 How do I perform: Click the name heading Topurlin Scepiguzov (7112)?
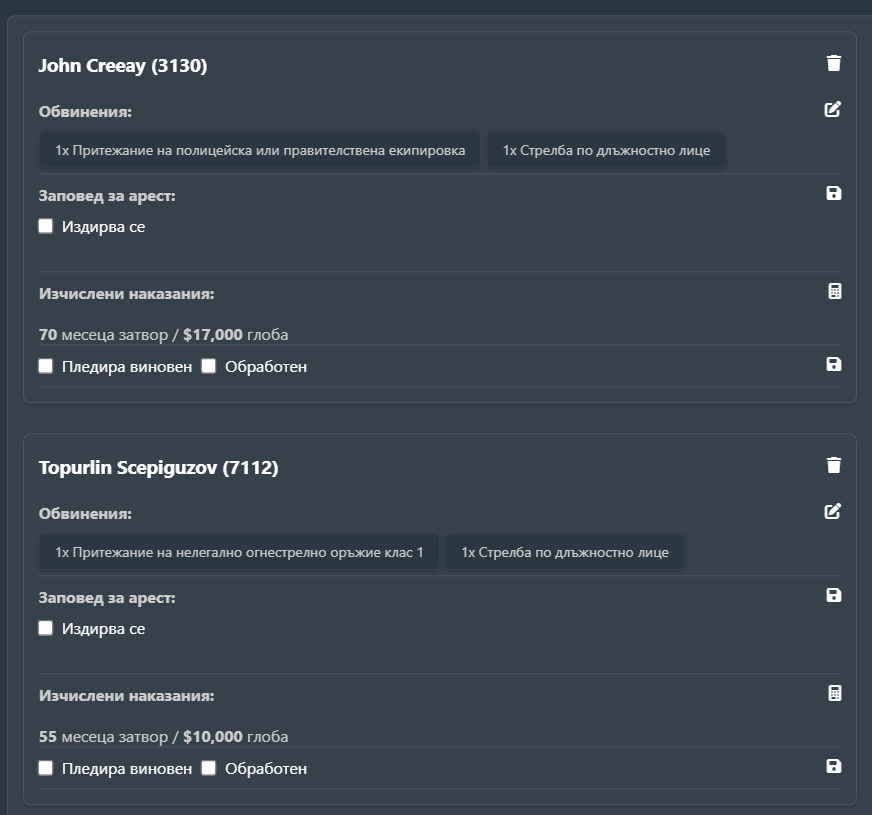158,467
